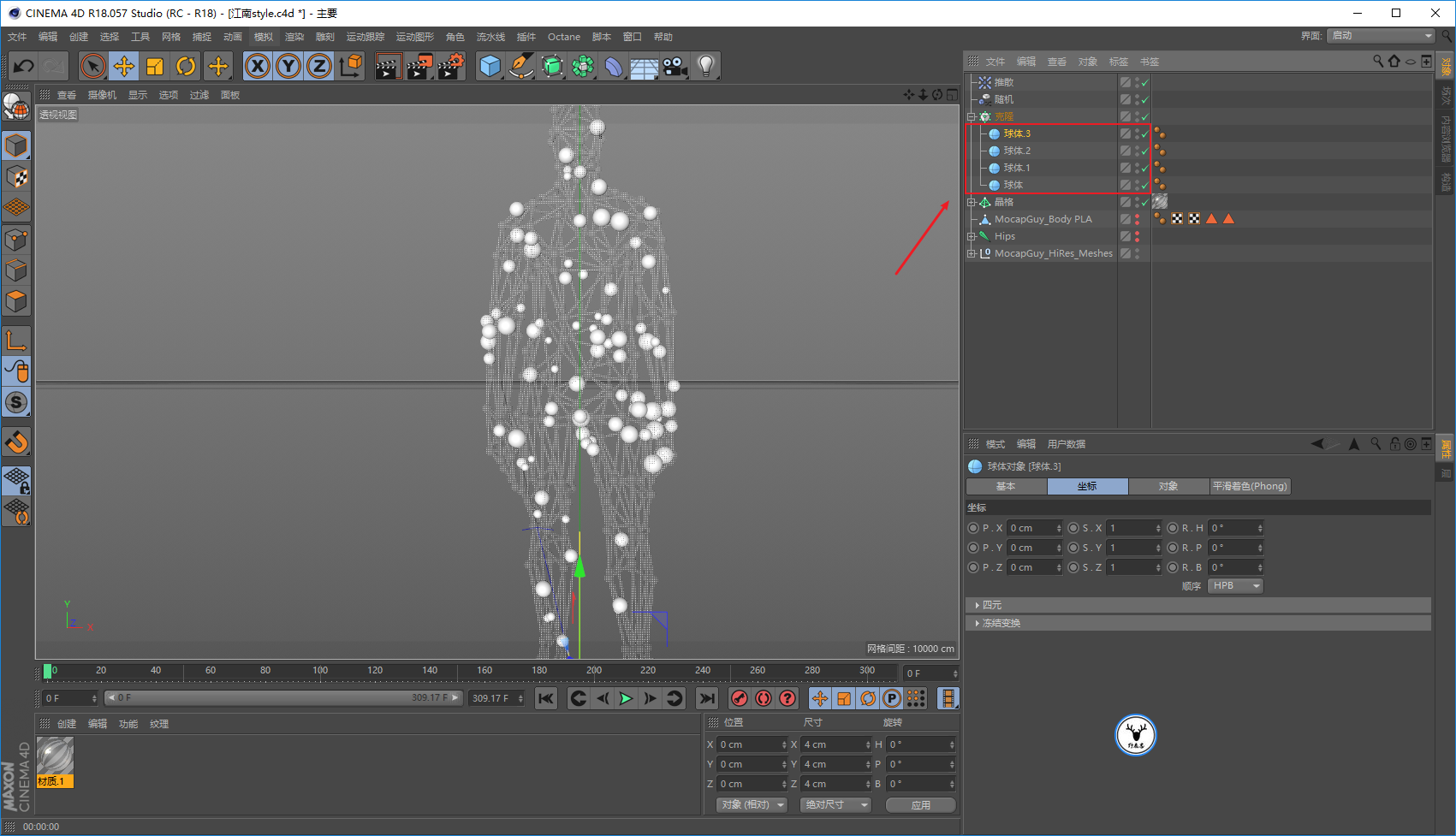
Task: Open the rotation order HPB dropdown
Action: coord(1235,586)
